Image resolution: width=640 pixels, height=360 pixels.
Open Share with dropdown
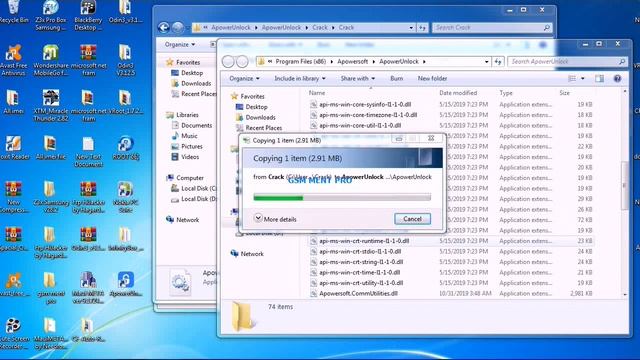[358, 78]
